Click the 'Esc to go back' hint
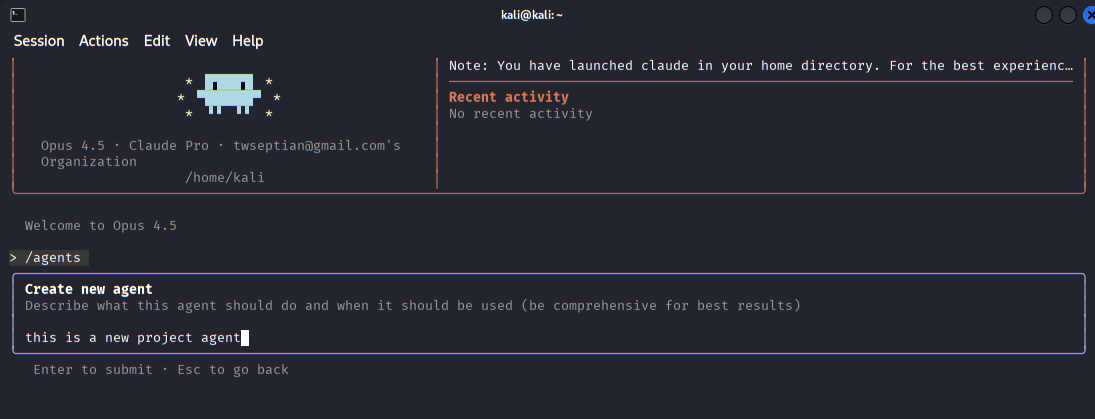 [x=230, y=370]
